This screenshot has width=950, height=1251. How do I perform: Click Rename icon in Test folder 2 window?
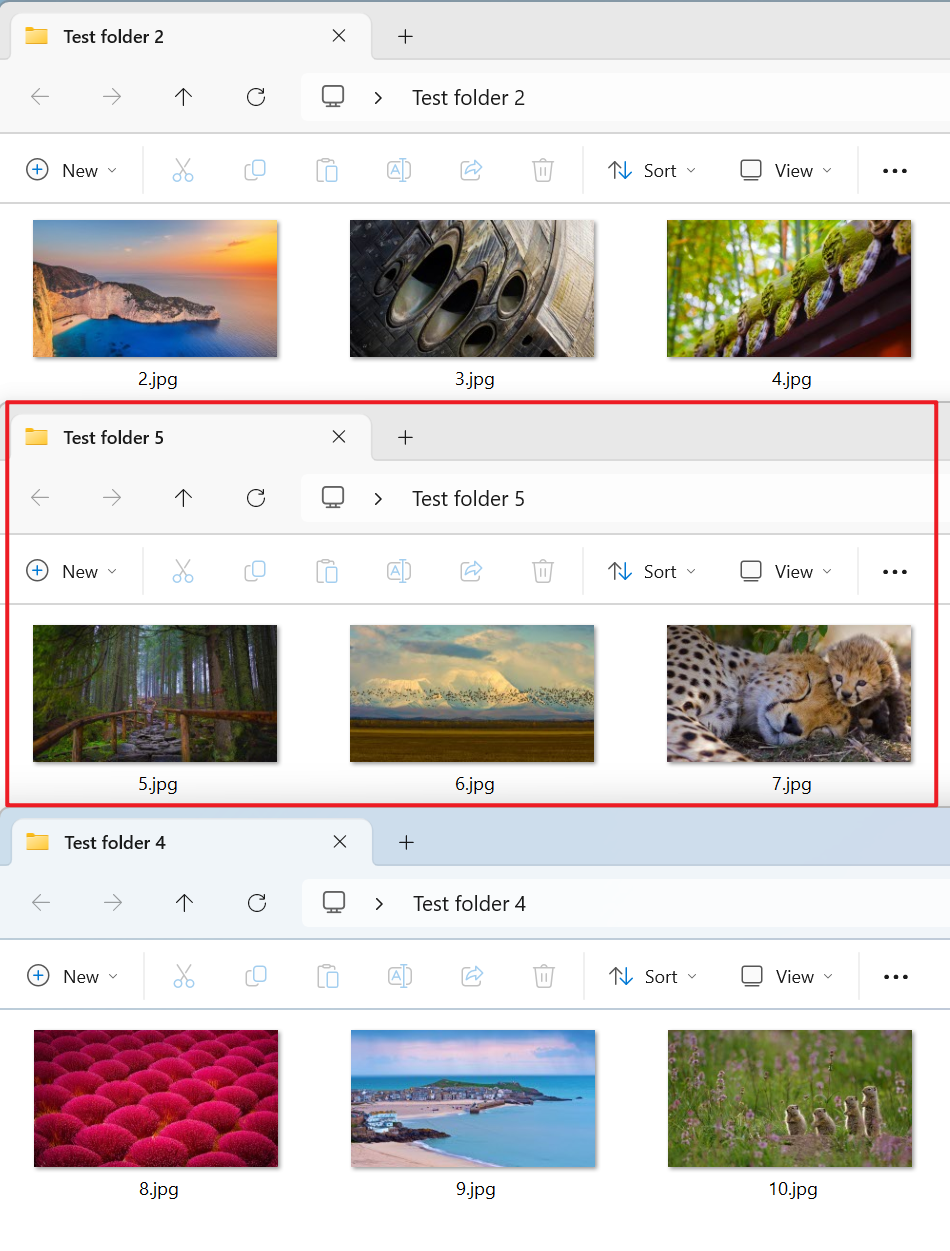(x=399, y=170)
